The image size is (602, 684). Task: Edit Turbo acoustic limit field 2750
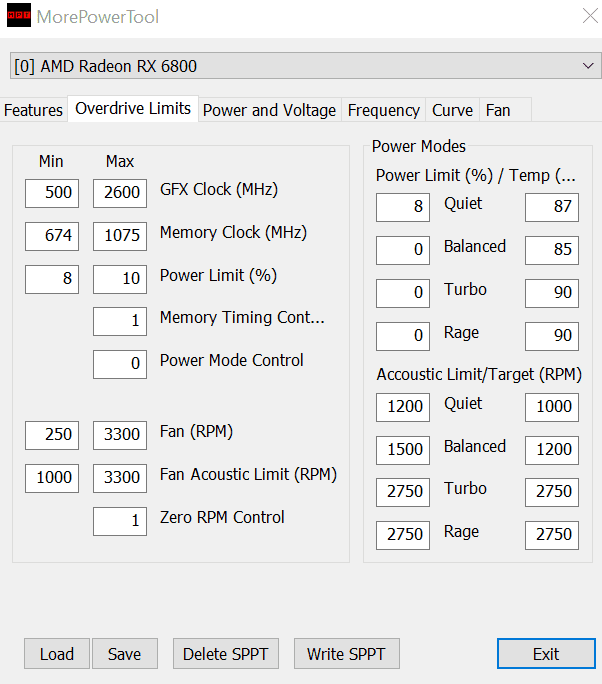(403, 492)
